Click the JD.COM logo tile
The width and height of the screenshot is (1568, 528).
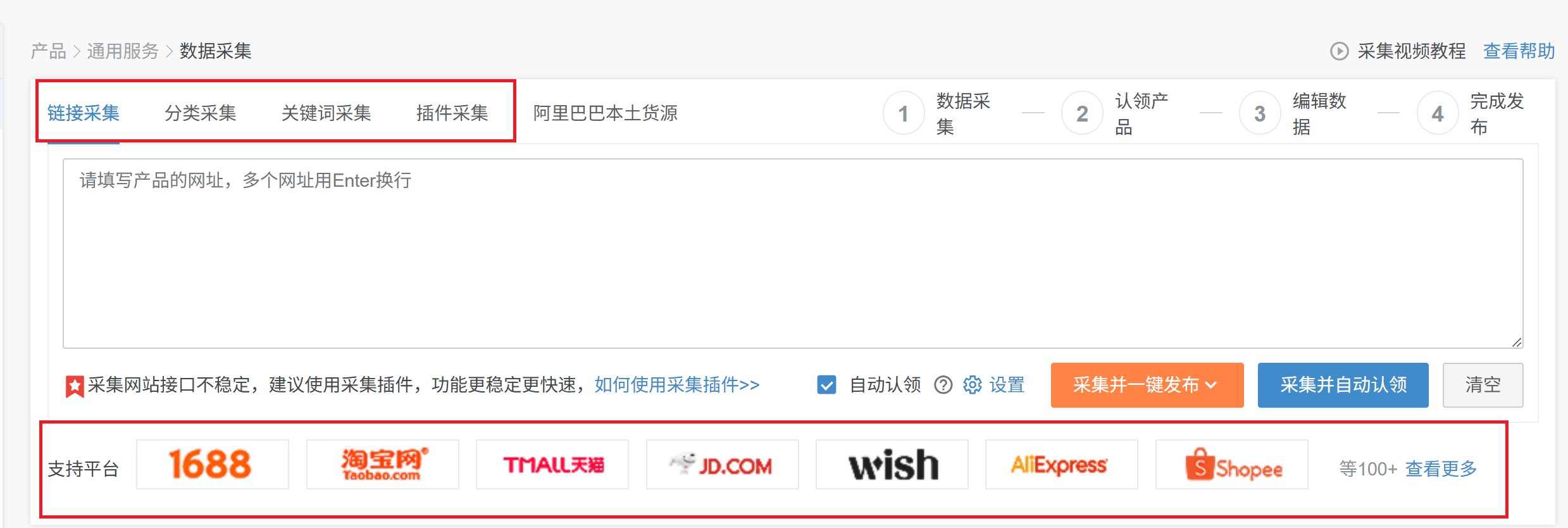point(723,465)
